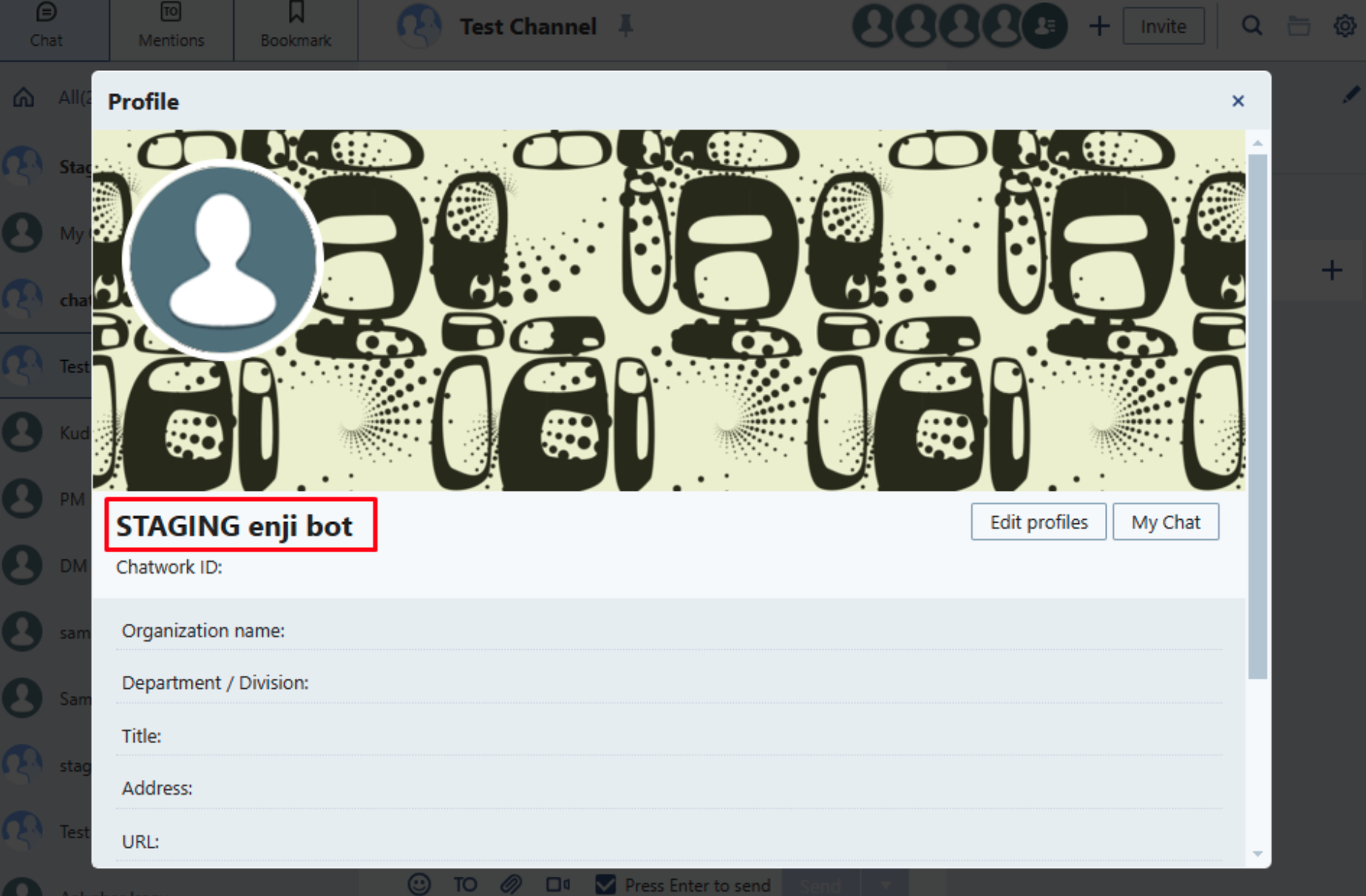1366x896 pixels.
Task: Click the Title row
Action: (669, 736)
